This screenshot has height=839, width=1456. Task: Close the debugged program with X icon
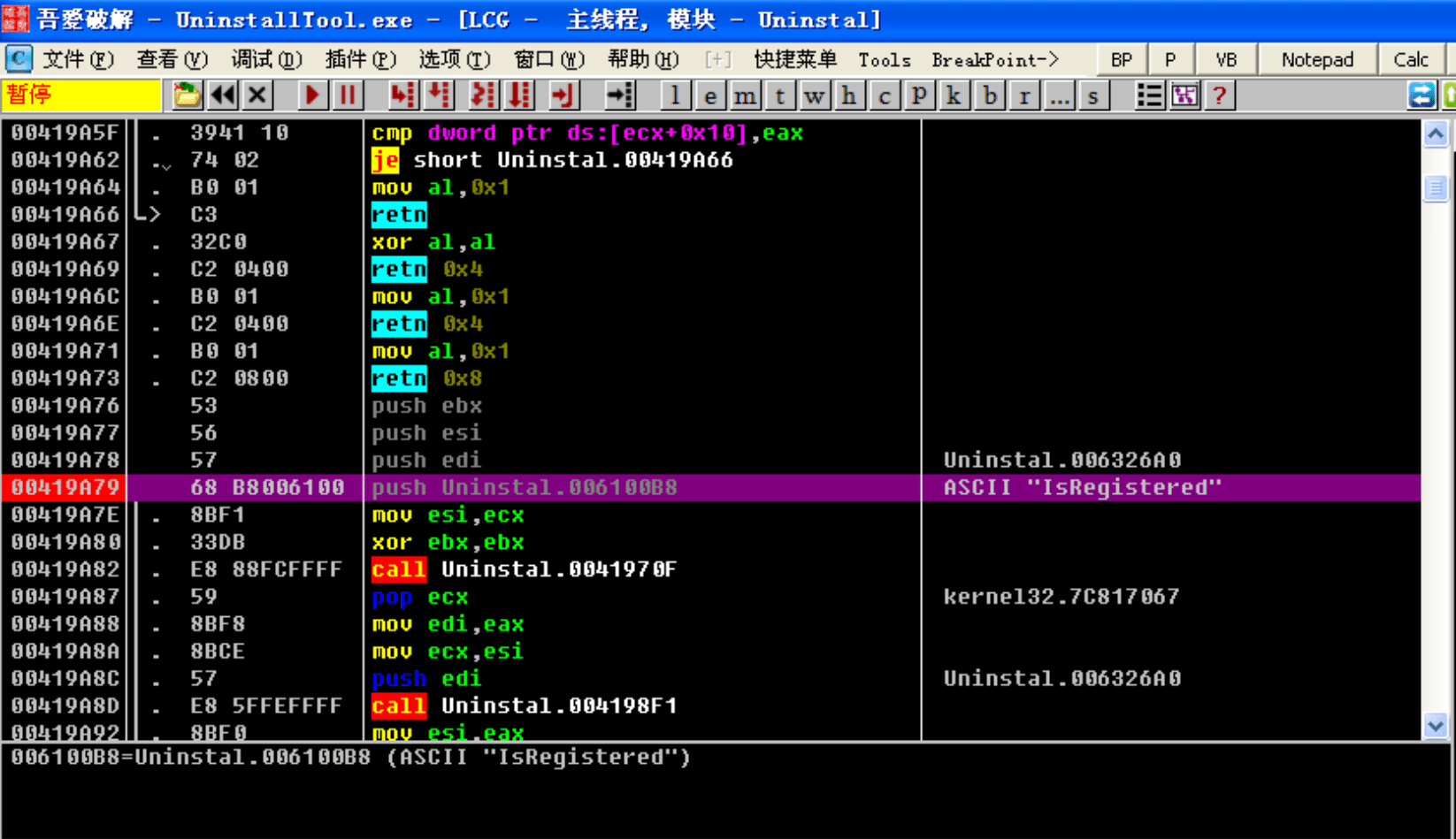click(x=257, y=95)
